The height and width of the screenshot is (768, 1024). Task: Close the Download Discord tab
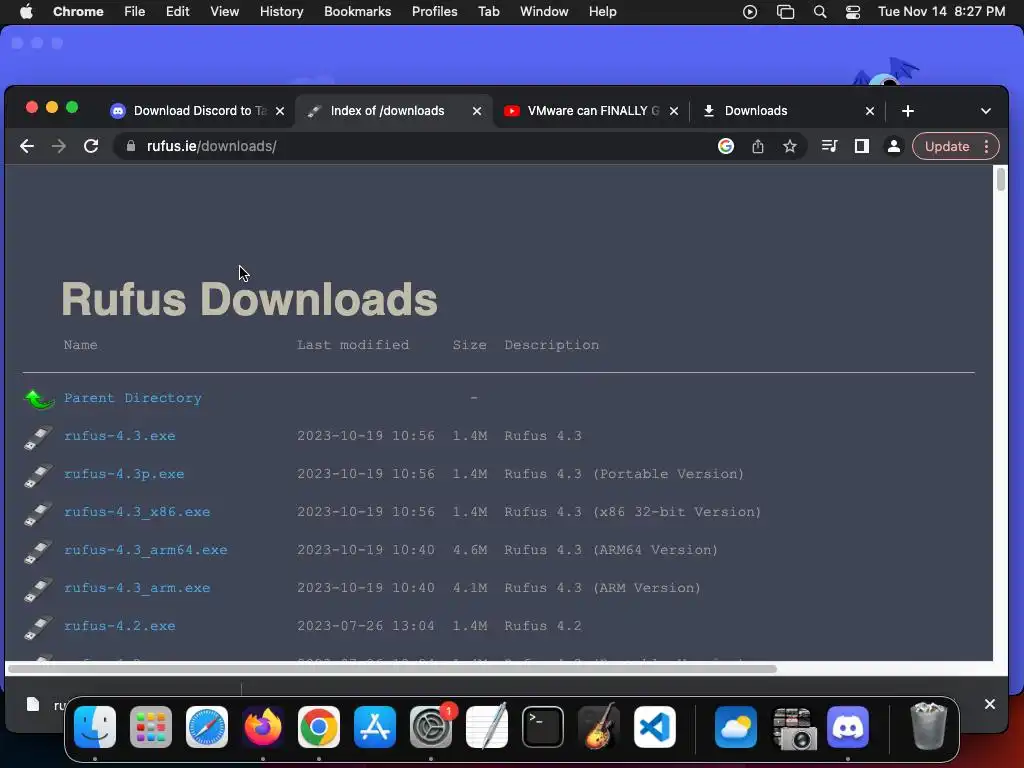280,111
